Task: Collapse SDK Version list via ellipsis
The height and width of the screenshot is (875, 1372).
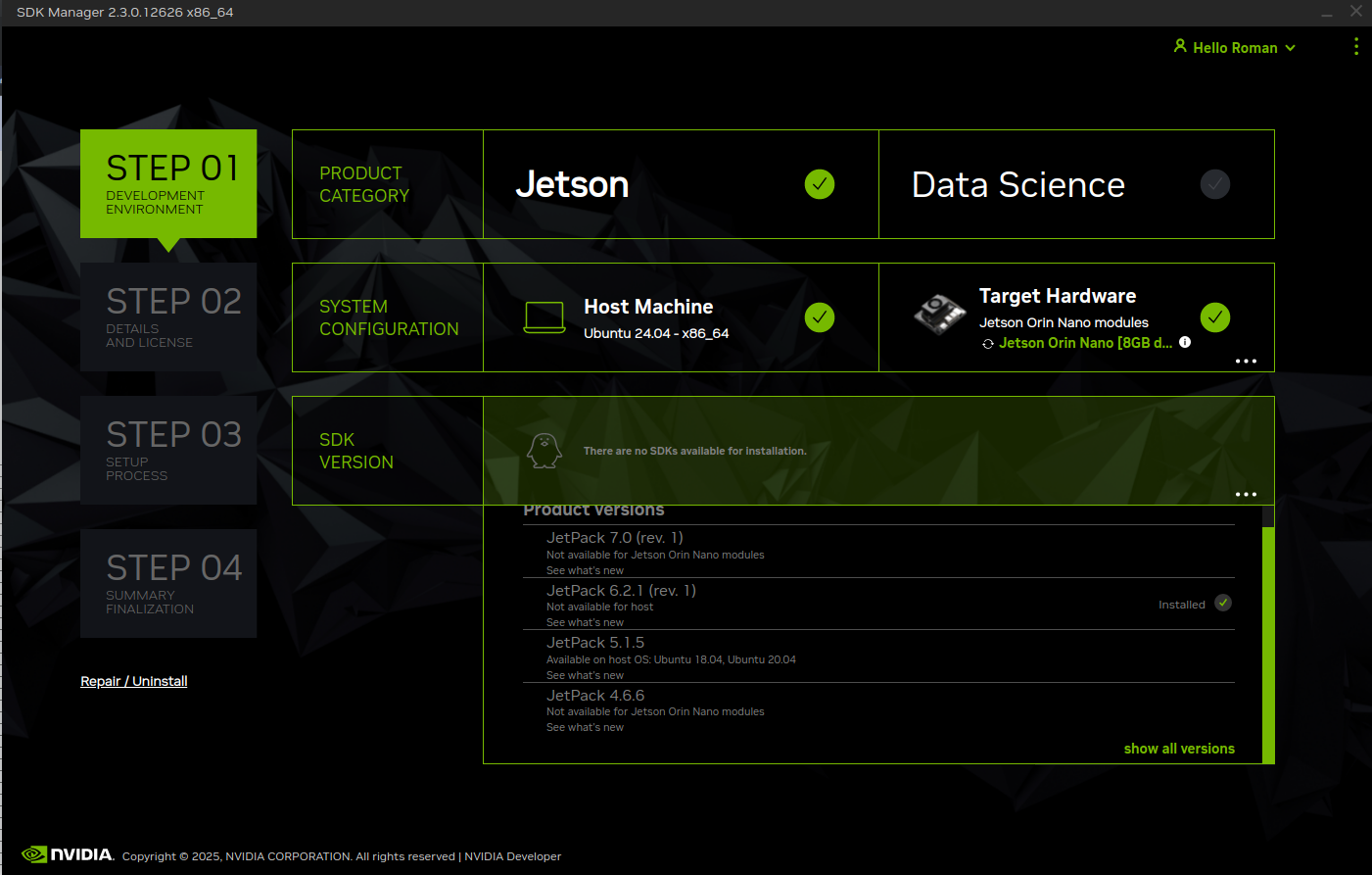Action: [1246, 495]
